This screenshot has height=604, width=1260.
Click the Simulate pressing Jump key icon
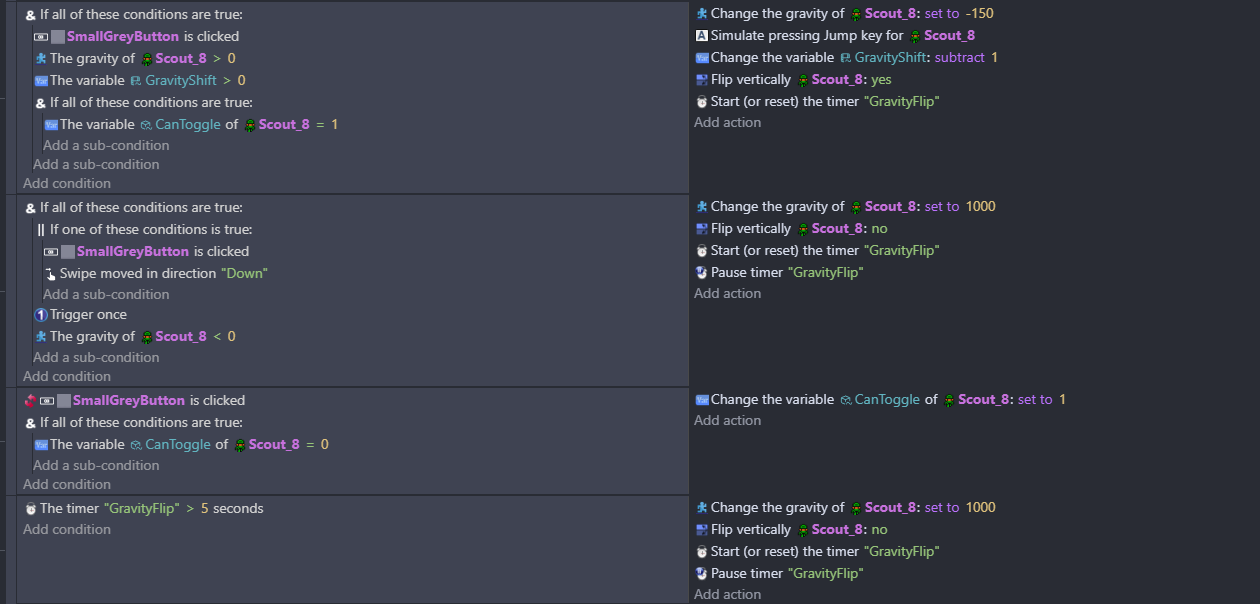coord(701,36)
